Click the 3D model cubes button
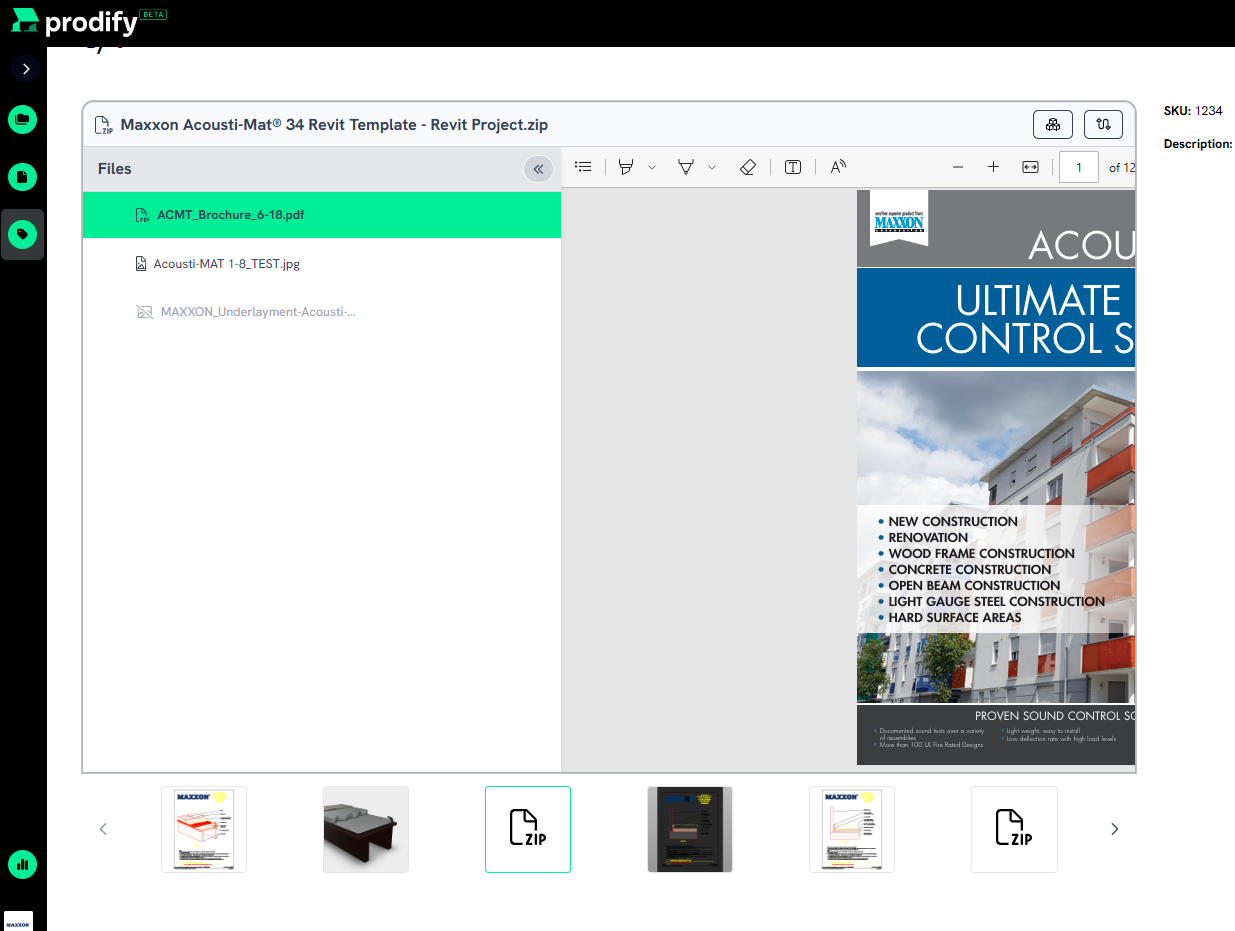This screenshot has width=1235, height=931. coord(1053,124)
